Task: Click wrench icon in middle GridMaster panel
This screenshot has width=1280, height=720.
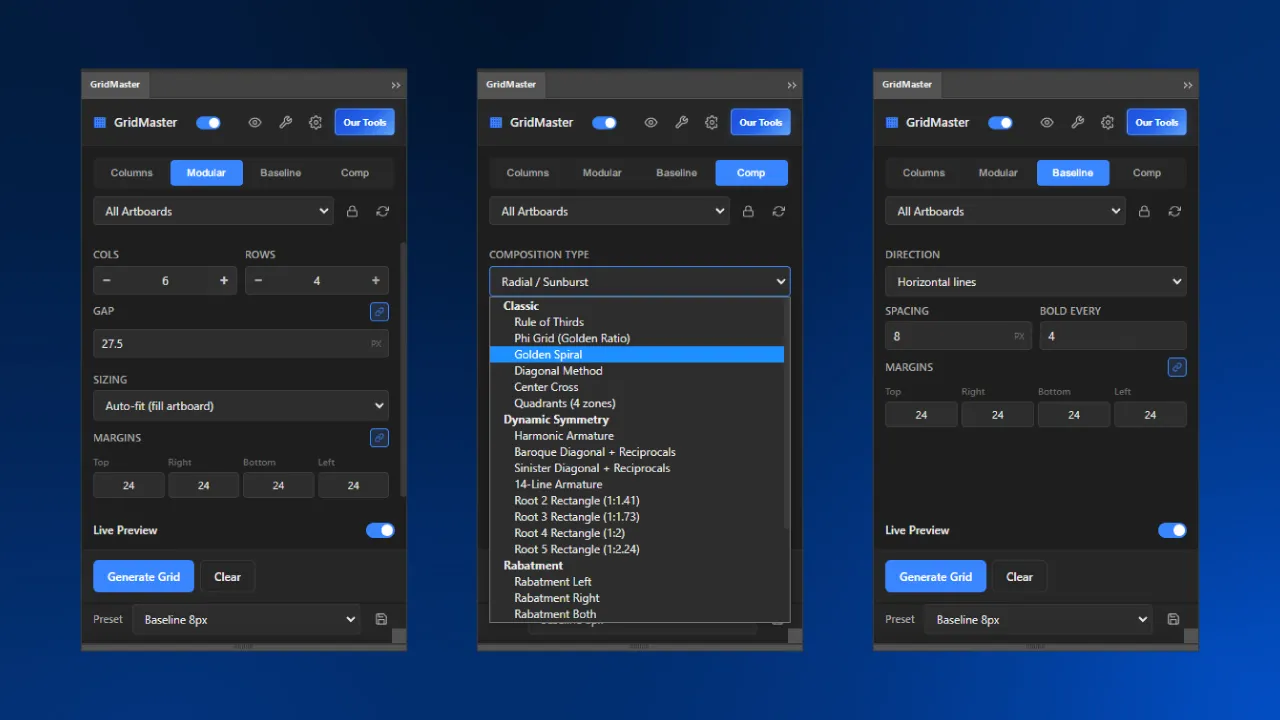Action: coord(681,123)
